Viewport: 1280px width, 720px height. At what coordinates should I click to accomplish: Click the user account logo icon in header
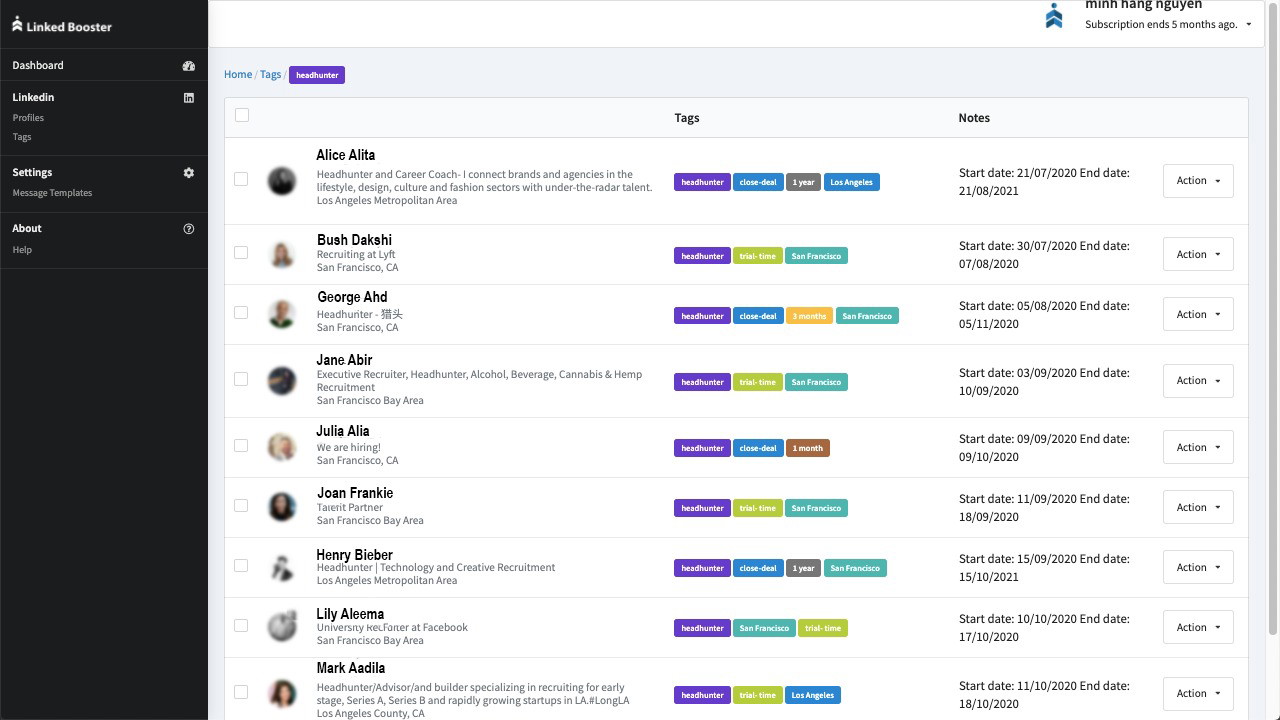[1054, 16]
